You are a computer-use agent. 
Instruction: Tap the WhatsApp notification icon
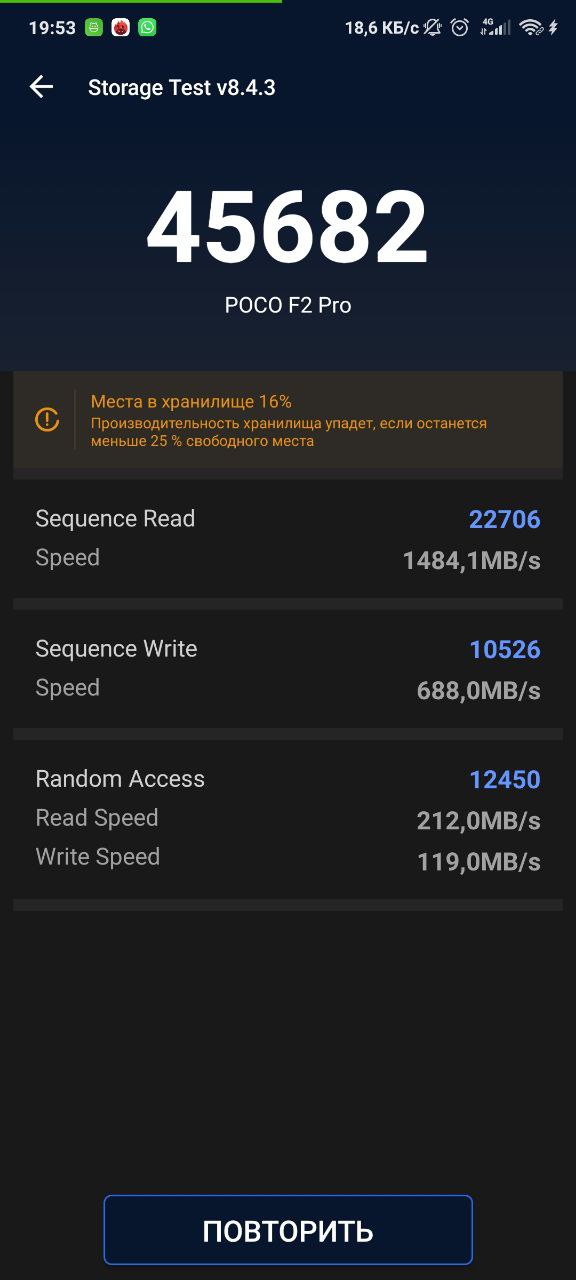(x=147, y=28)
